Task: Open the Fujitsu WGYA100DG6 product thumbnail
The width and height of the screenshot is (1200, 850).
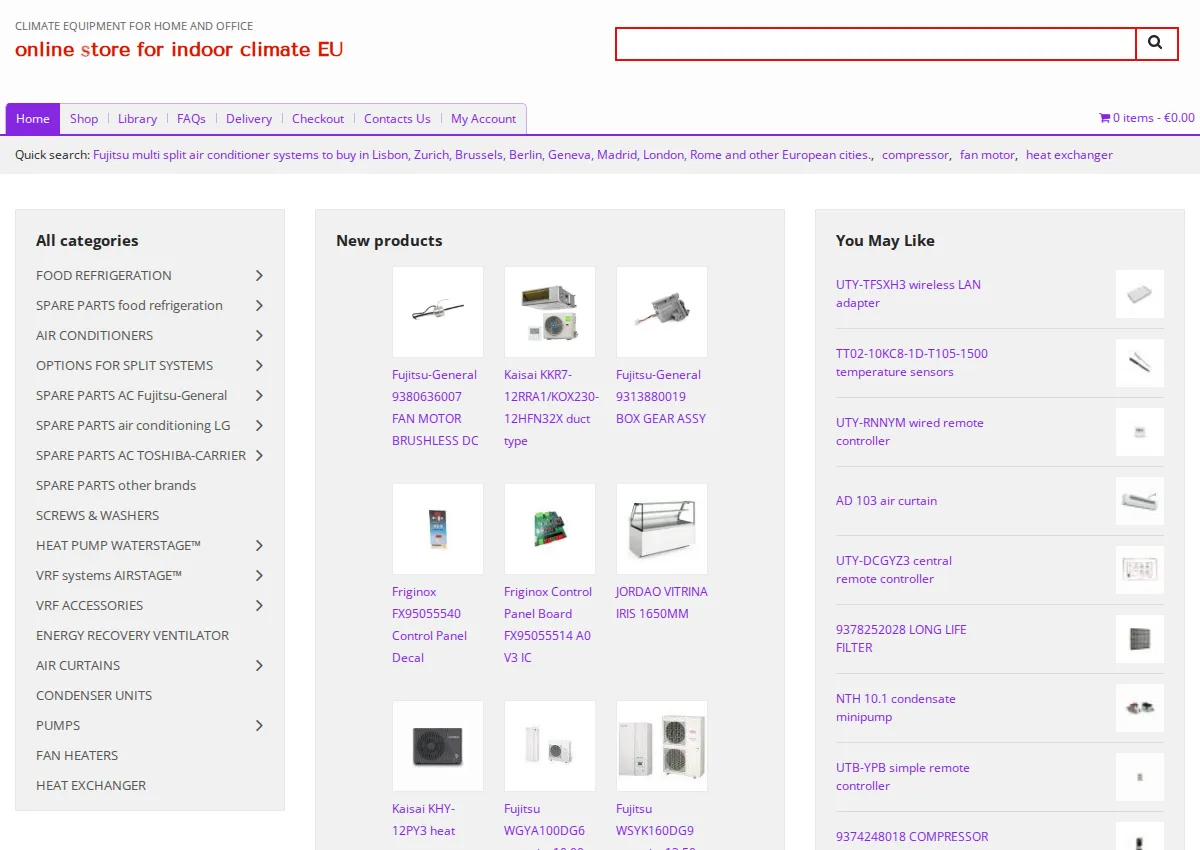Action: pos(550,746)
